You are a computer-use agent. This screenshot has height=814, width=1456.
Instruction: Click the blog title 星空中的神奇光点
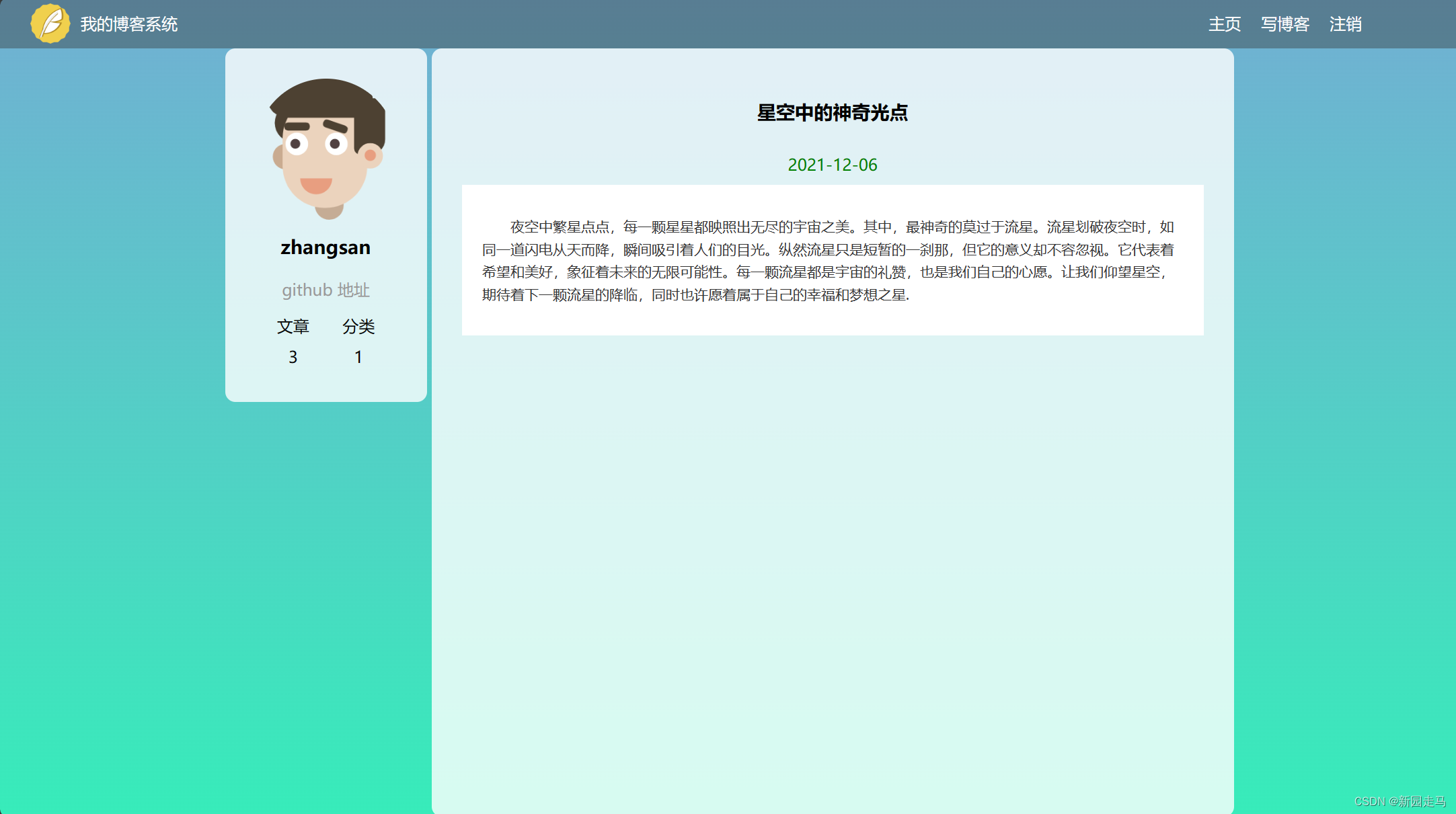tap(832, 113)
